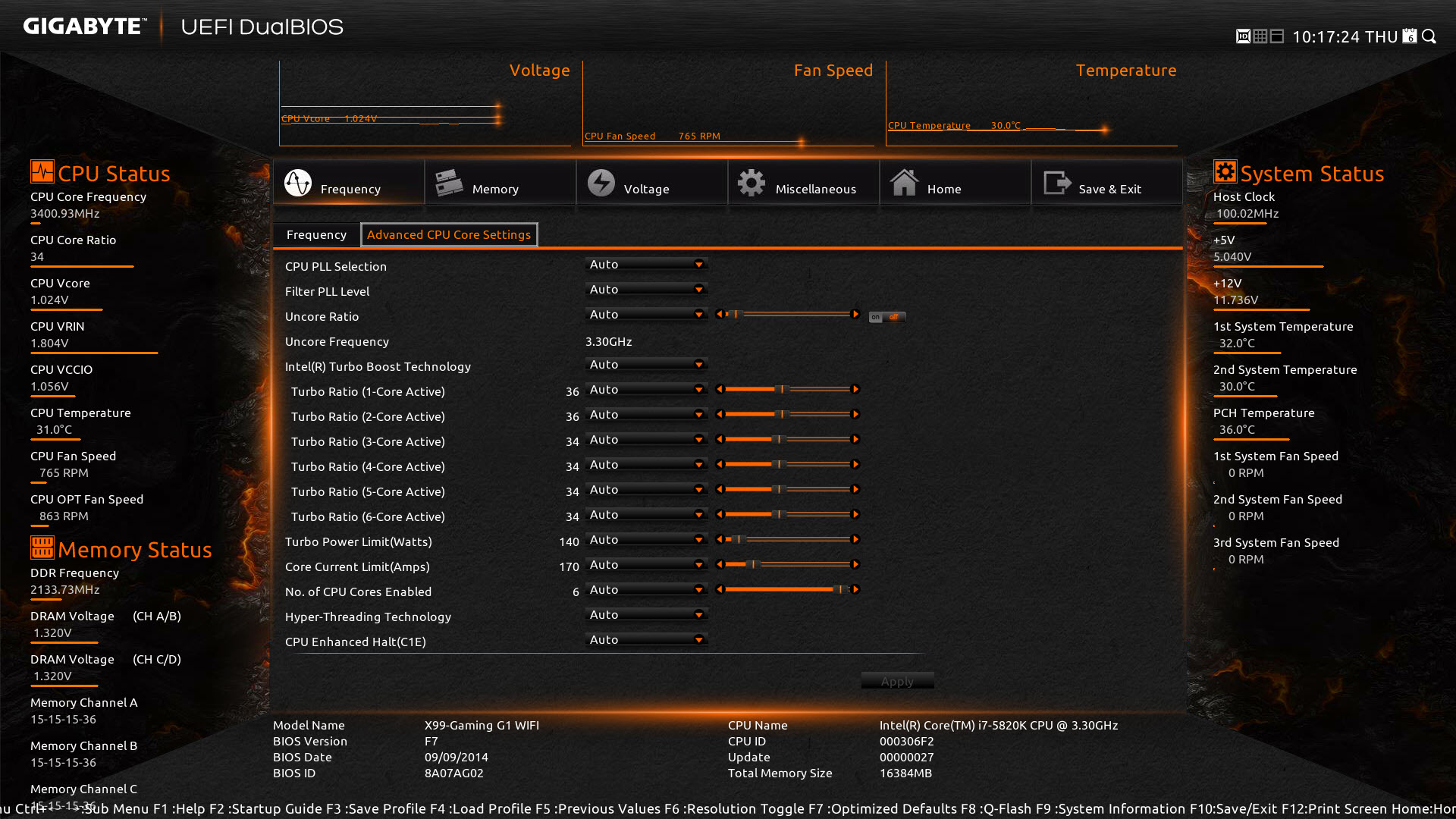This screenshot has height=819, width=1456.
Task: Click the Save & Exit door icon
Action: coord(1057,183)
